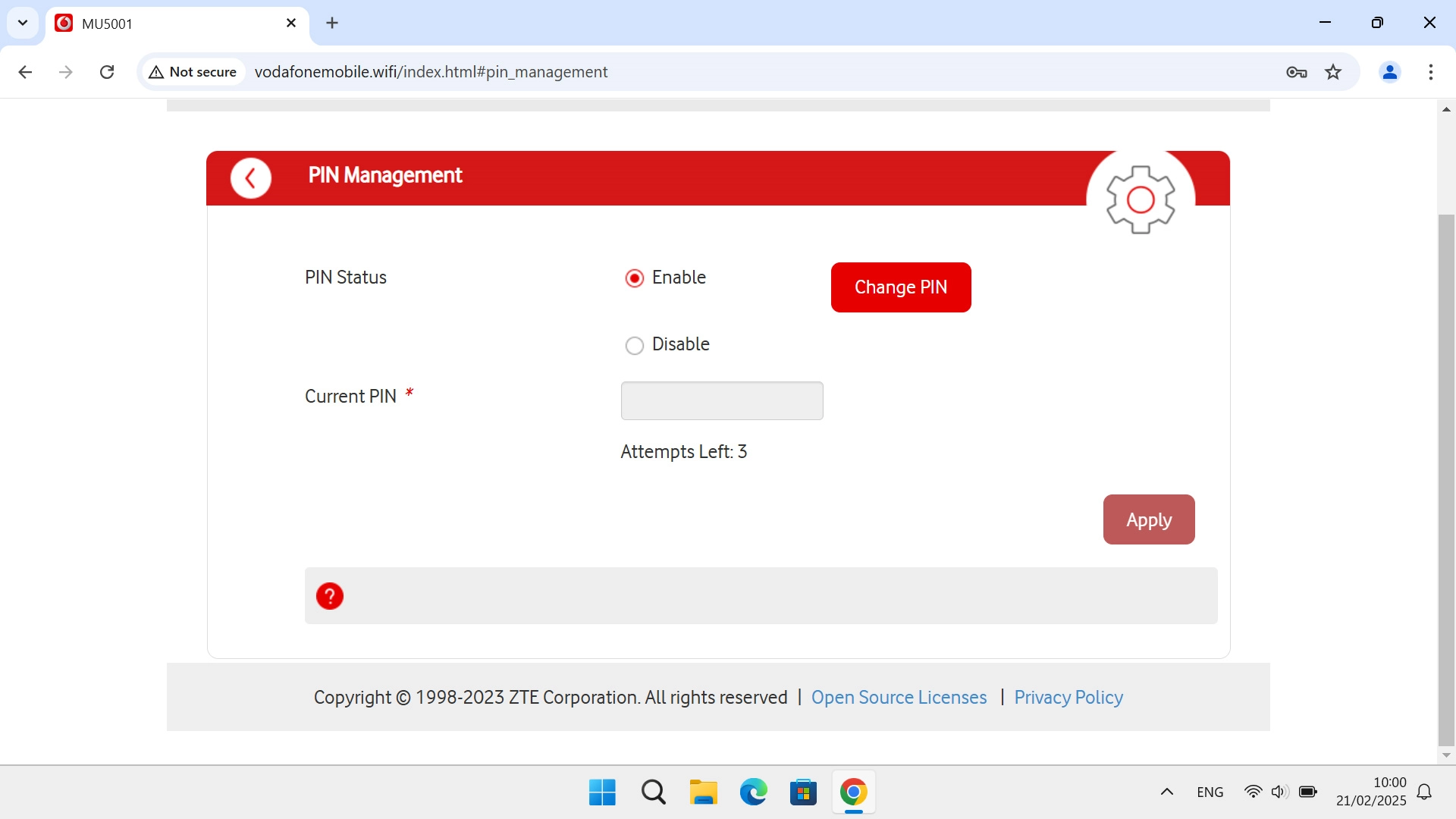The image size is (1456, 819).
Task: Open a new browser tab
Action: [x=332, y=23]
